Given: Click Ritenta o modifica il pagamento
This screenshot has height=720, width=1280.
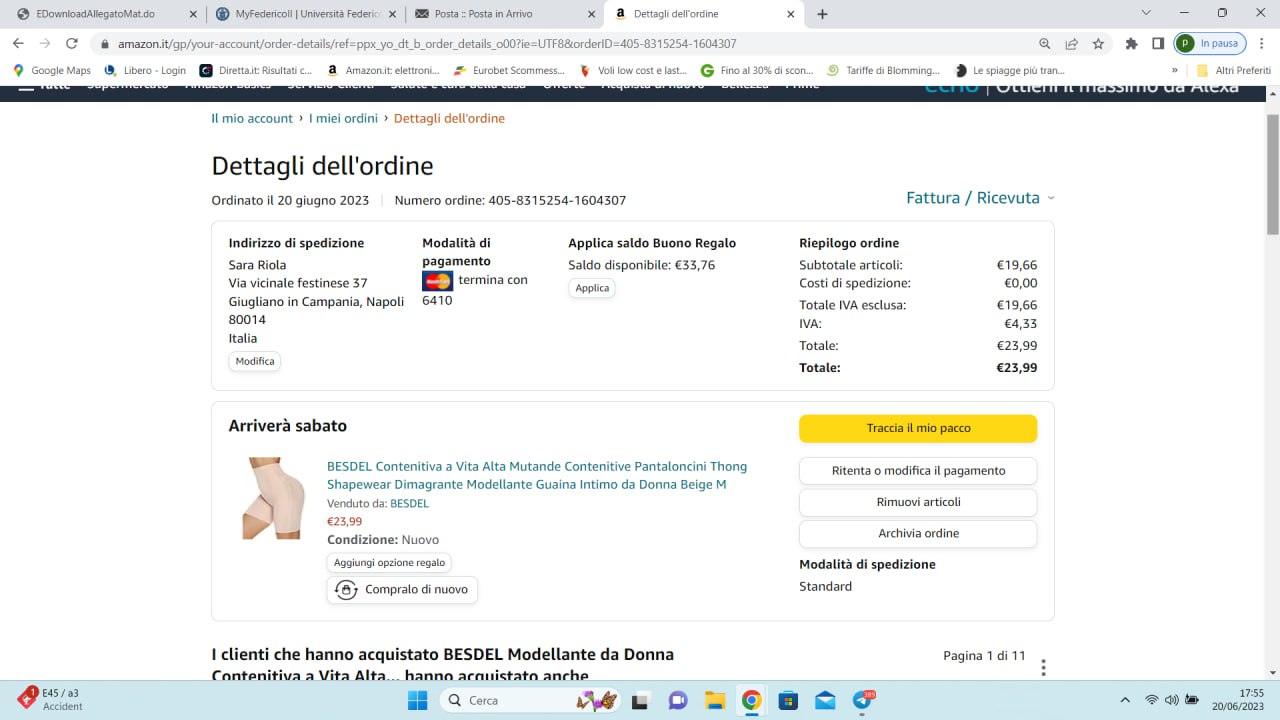Looking at the screenshot, I should (x=918, y=471).
